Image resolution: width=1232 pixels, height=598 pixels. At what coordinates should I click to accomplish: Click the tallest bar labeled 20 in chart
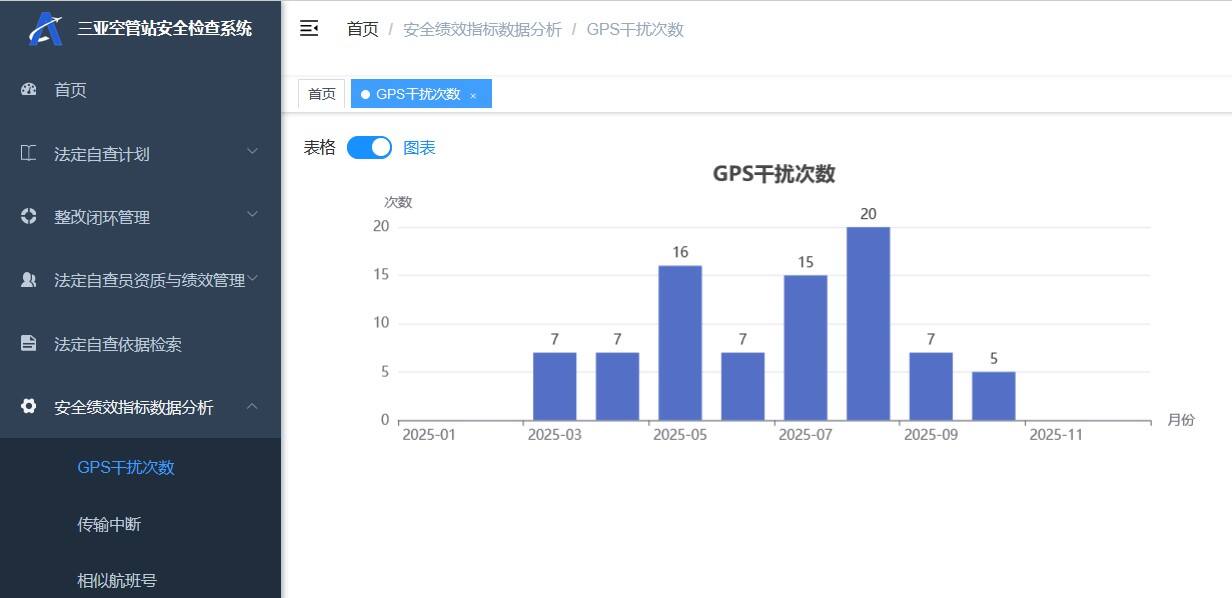click(x=867, y=320)
